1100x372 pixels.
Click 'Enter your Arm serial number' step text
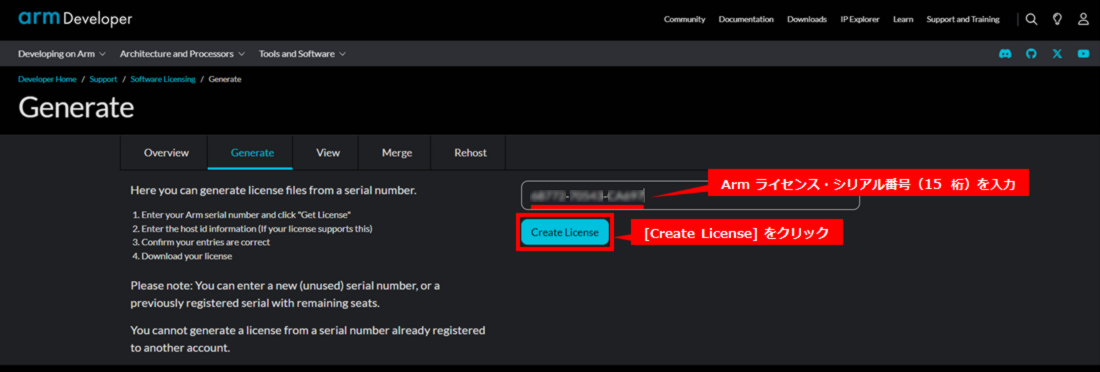tap(241, 214)
